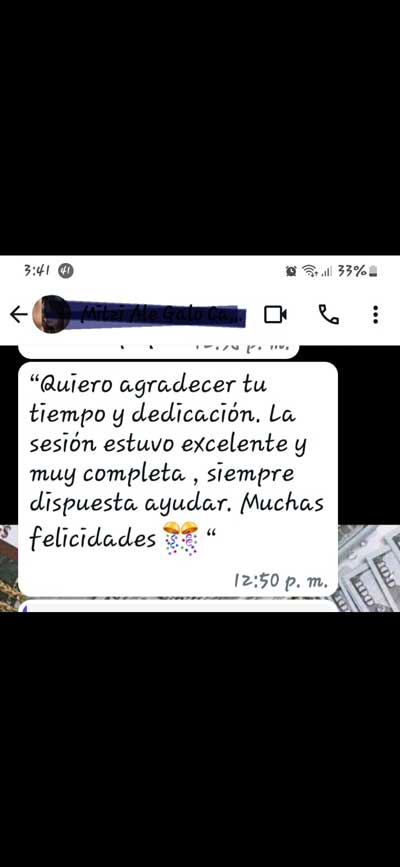Select the partially visible message above
Image resolution: width=400 pixels, height=867 pixels.
click(x=159, y=352)
